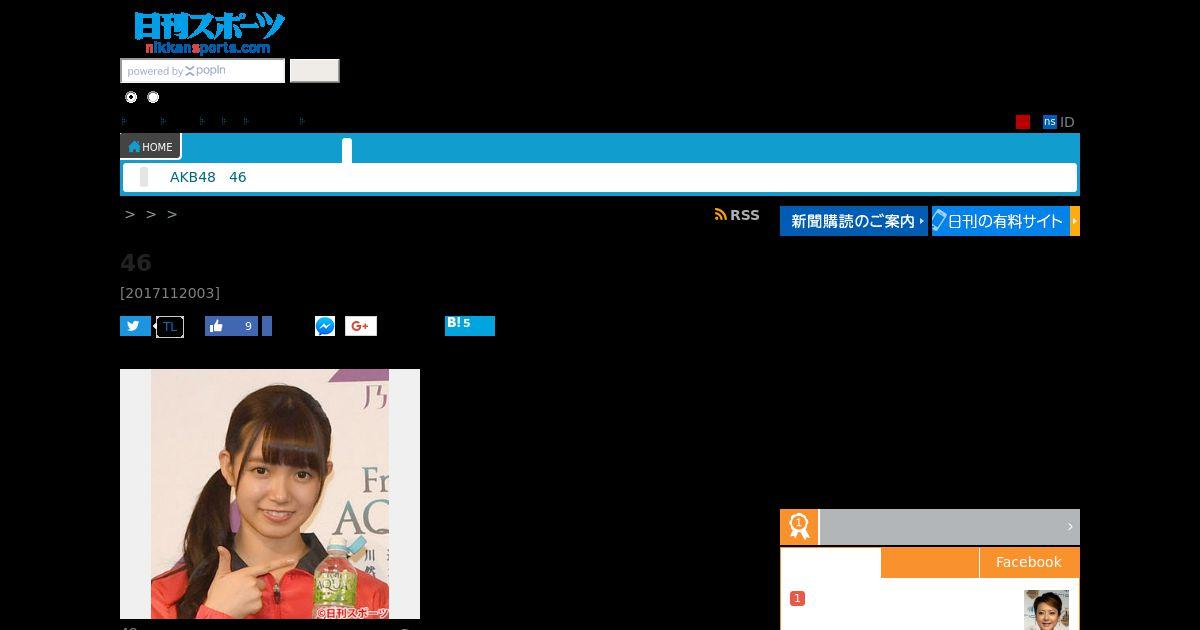1200x630 pixels.
Task: Share article on Twitter
Action: pyautogui.click(x=135, y=326)
